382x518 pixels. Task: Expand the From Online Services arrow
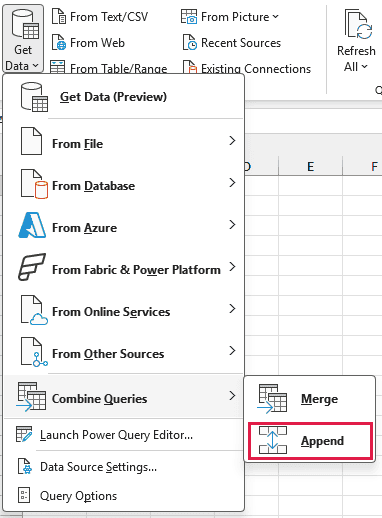(x=232, y=309)
